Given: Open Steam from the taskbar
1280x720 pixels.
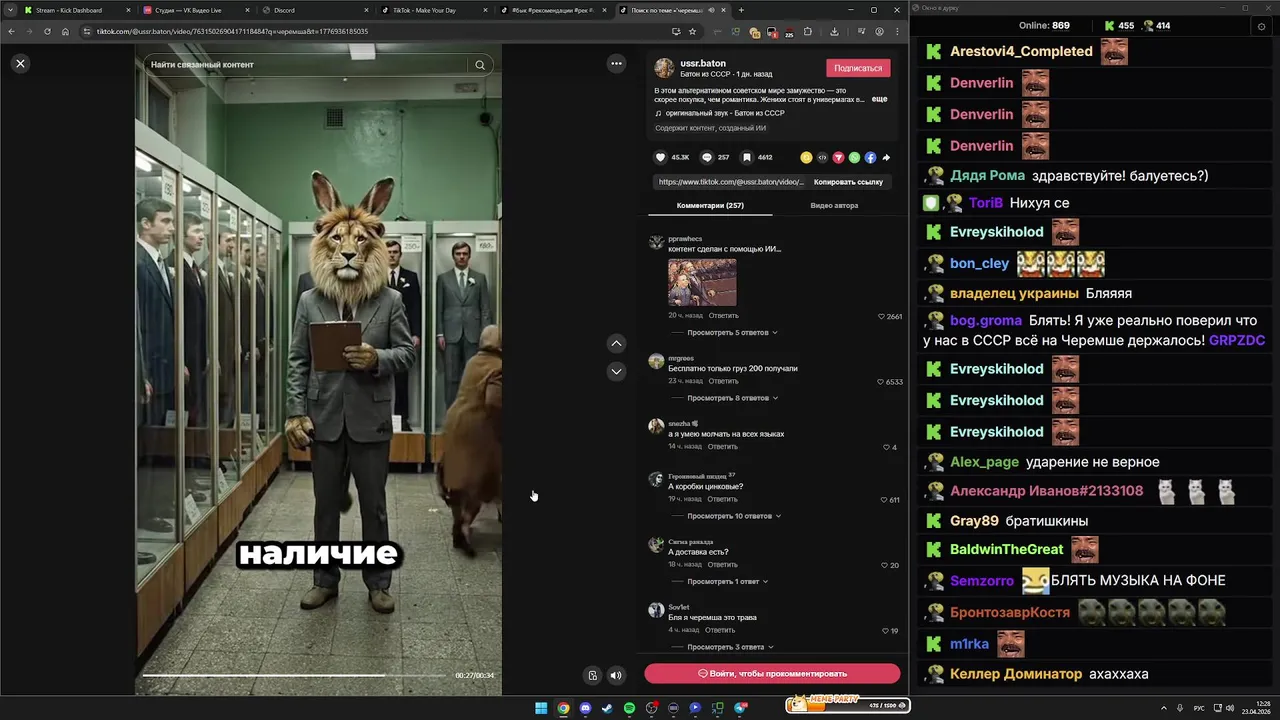Looking at the screenshot, I should coord(607,708).
